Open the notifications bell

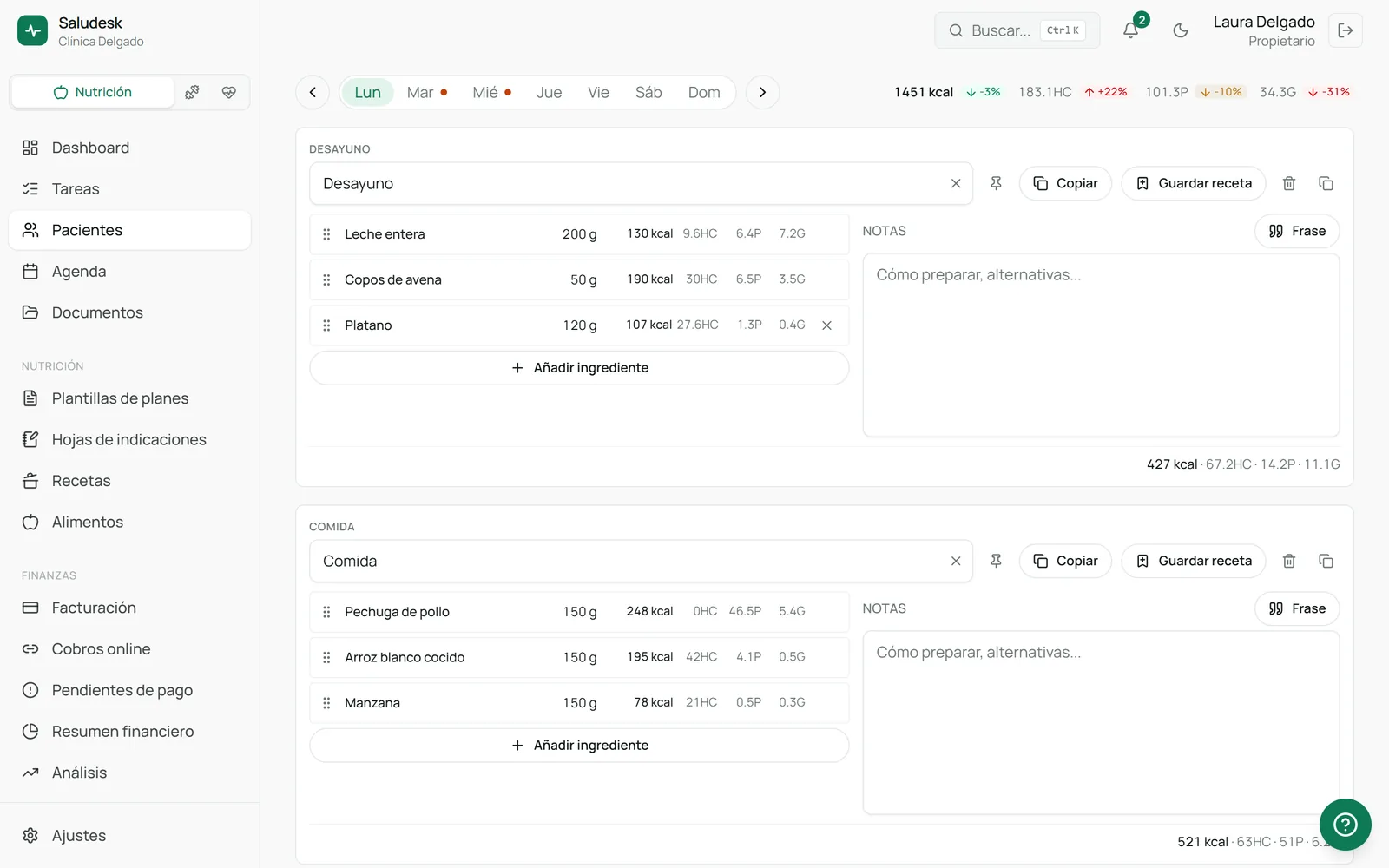click(1130, 30)
